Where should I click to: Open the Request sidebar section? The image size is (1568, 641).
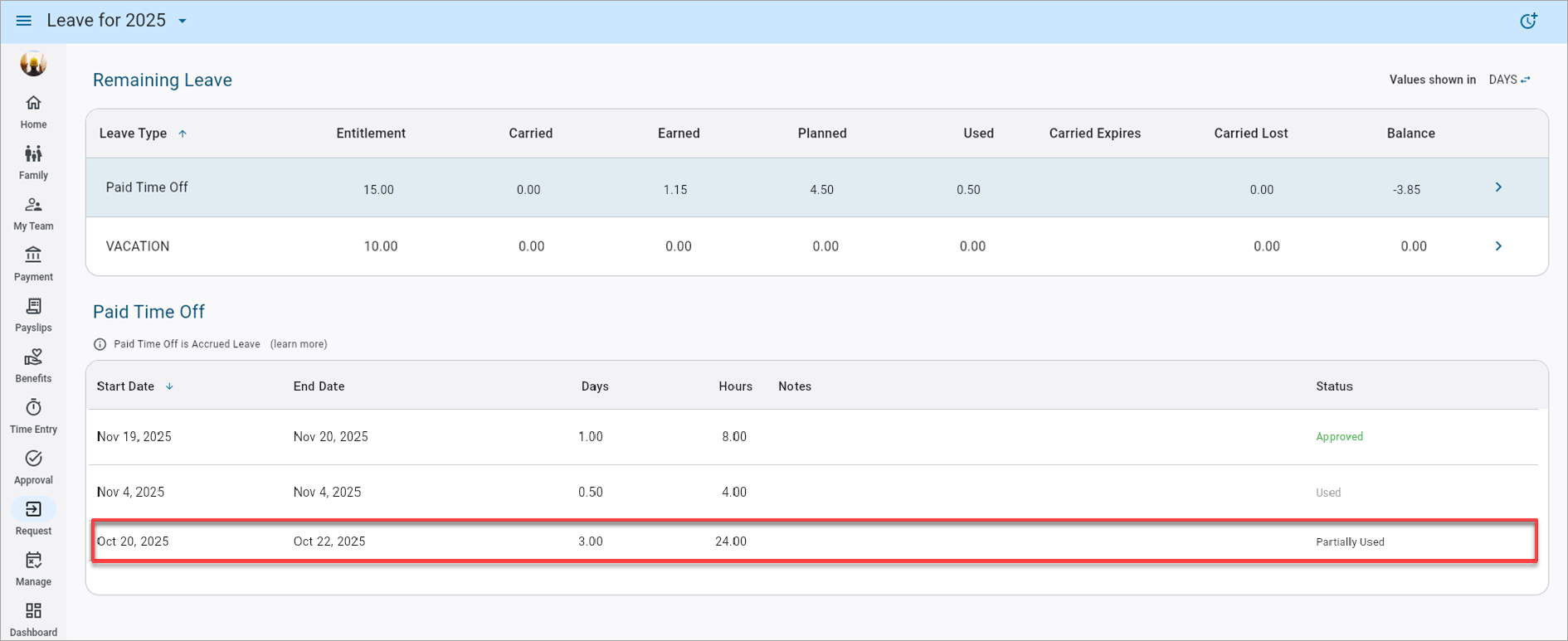point(33,518)
